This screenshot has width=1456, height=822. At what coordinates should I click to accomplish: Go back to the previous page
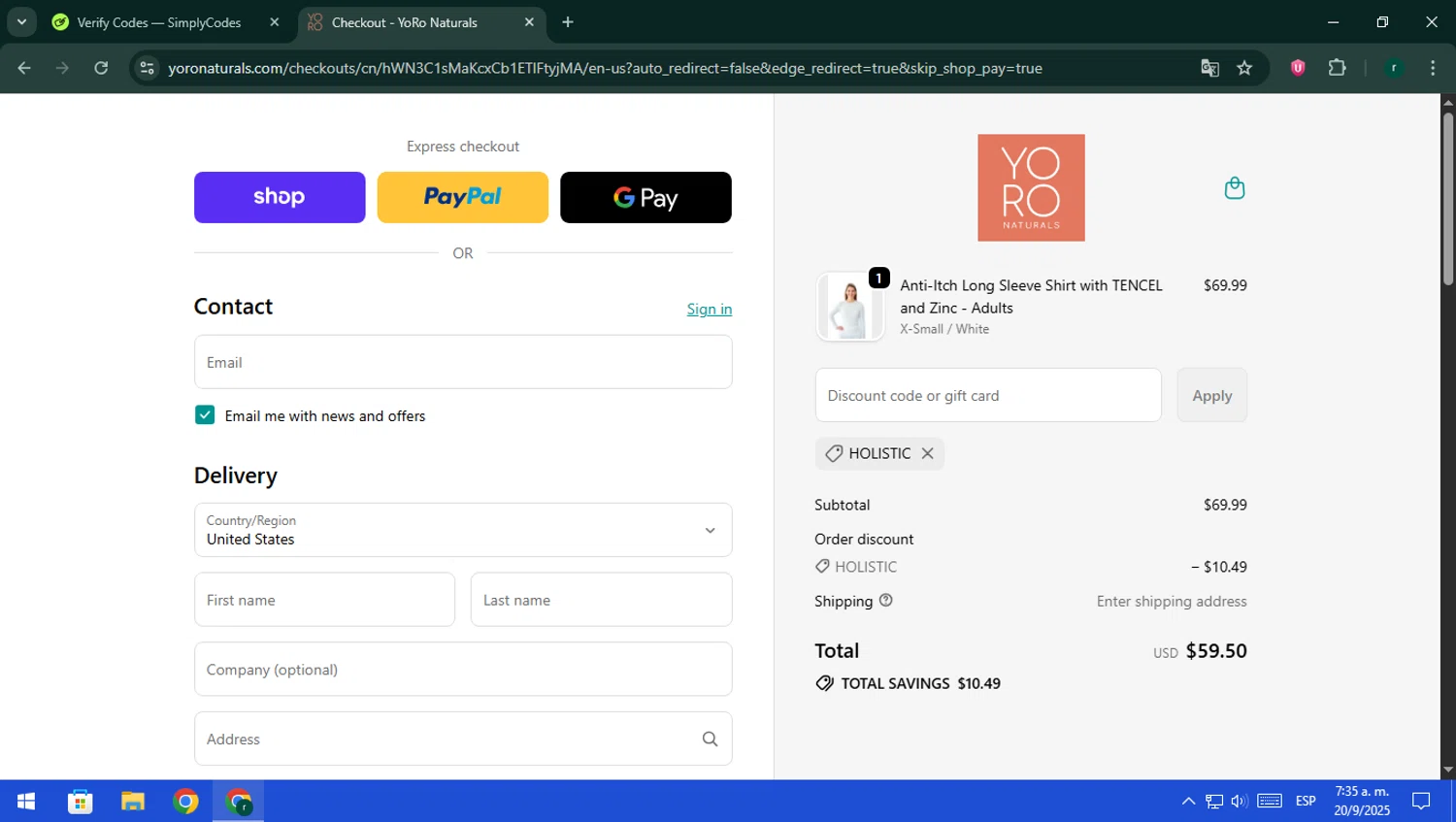click(24, 68)
